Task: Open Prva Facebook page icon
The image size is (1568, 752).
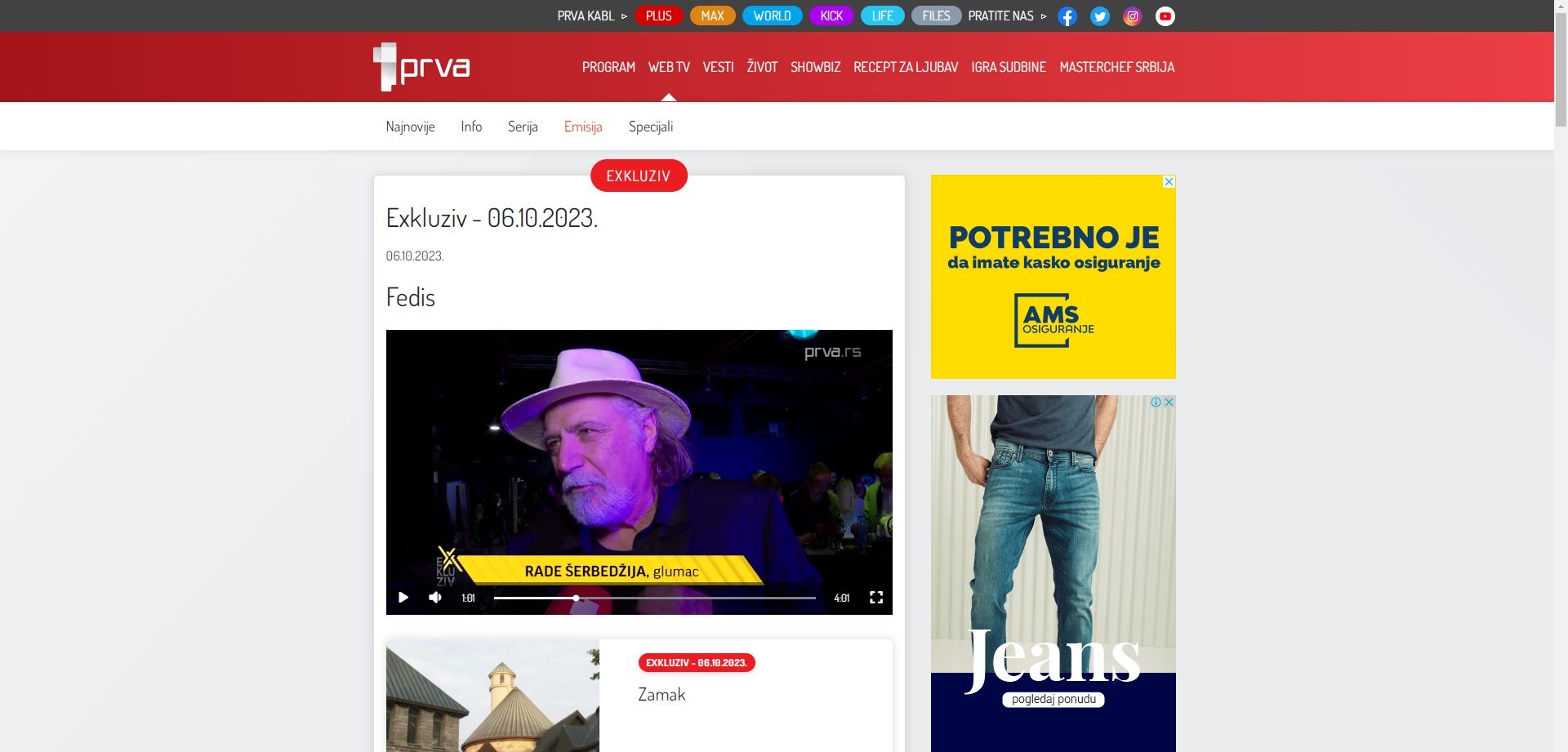Action: point(1067,16)
